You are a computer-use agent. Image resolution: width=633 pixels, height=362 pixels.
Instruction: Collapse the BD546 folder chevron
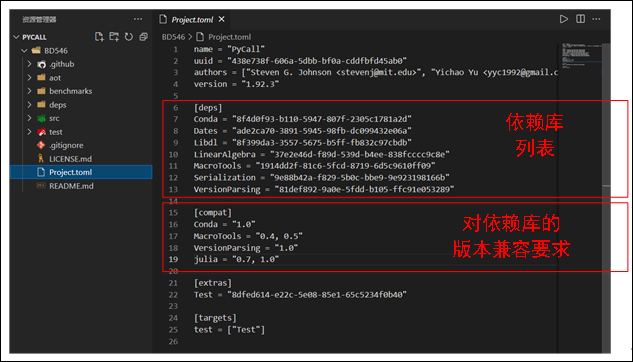point(24,50)
